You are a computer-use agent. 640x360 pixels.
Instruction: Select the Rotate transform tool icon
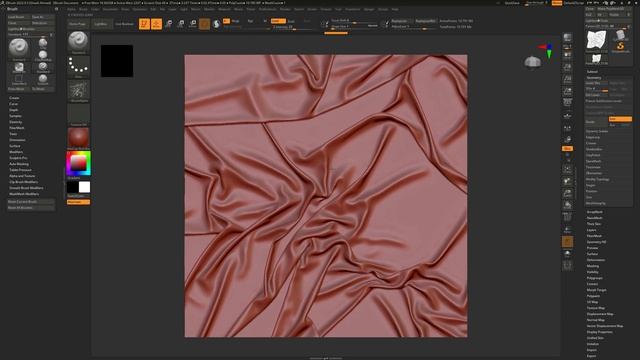(193, 24)
